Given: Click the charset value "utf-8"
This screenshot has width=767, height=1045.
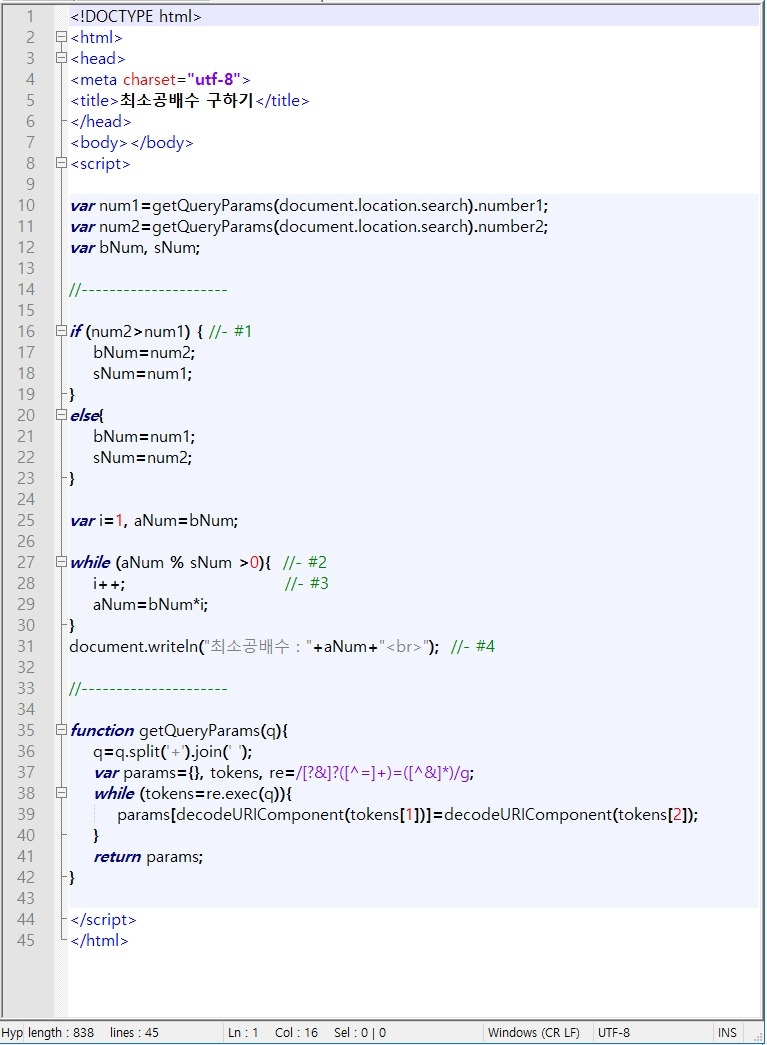Looking at the screenshot, I should pos(214,79).
